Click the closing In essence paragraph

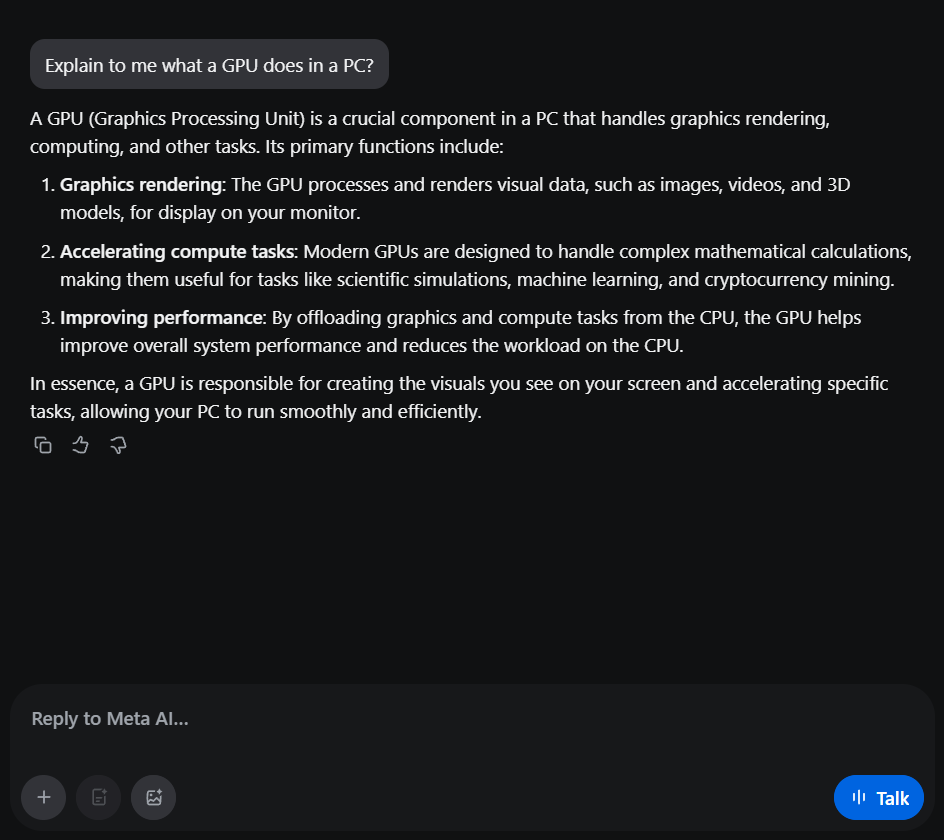click(459, 397)
